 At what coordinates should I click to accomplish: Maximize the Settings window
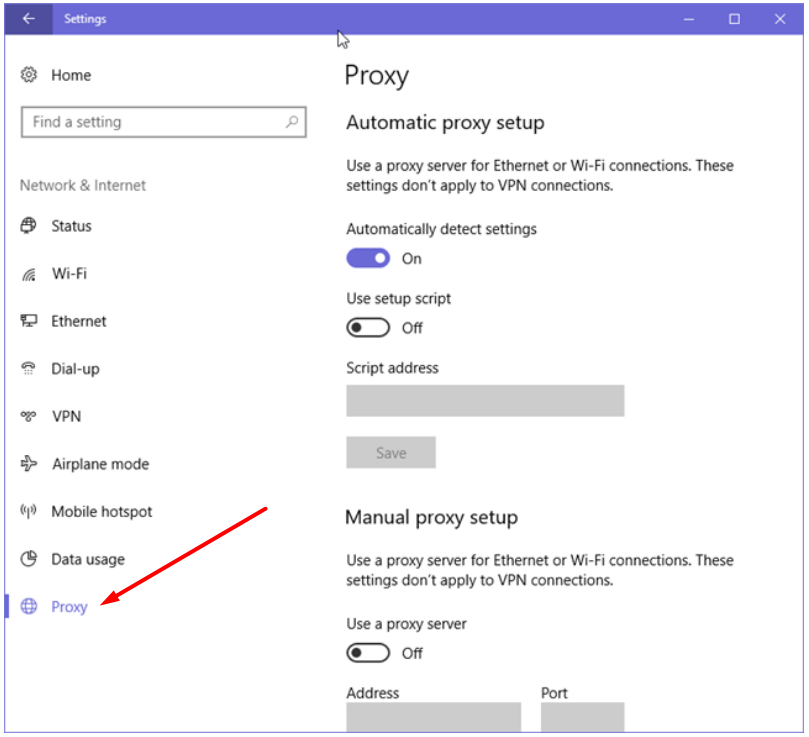734,19
